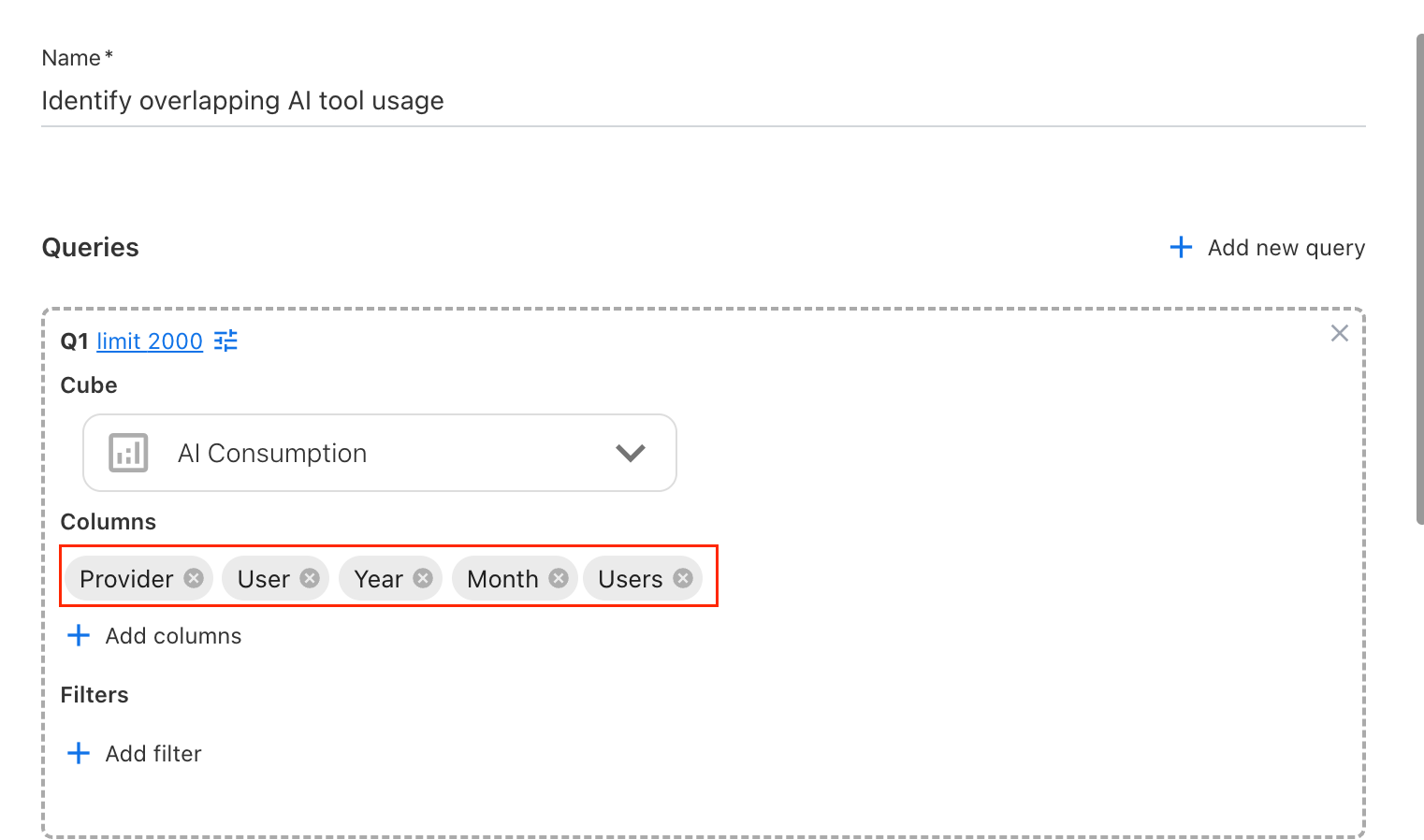
Task: Expand cube list via chevron arrow
Action: 631,453
